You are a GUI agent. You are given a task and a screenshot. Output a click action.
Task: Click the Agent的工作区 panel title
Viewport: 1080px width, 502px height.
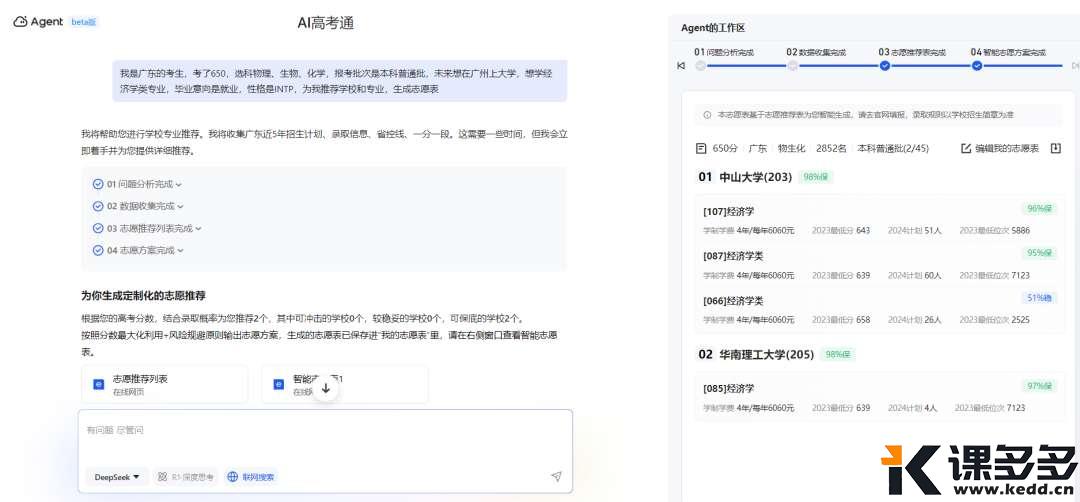(713, 28)
